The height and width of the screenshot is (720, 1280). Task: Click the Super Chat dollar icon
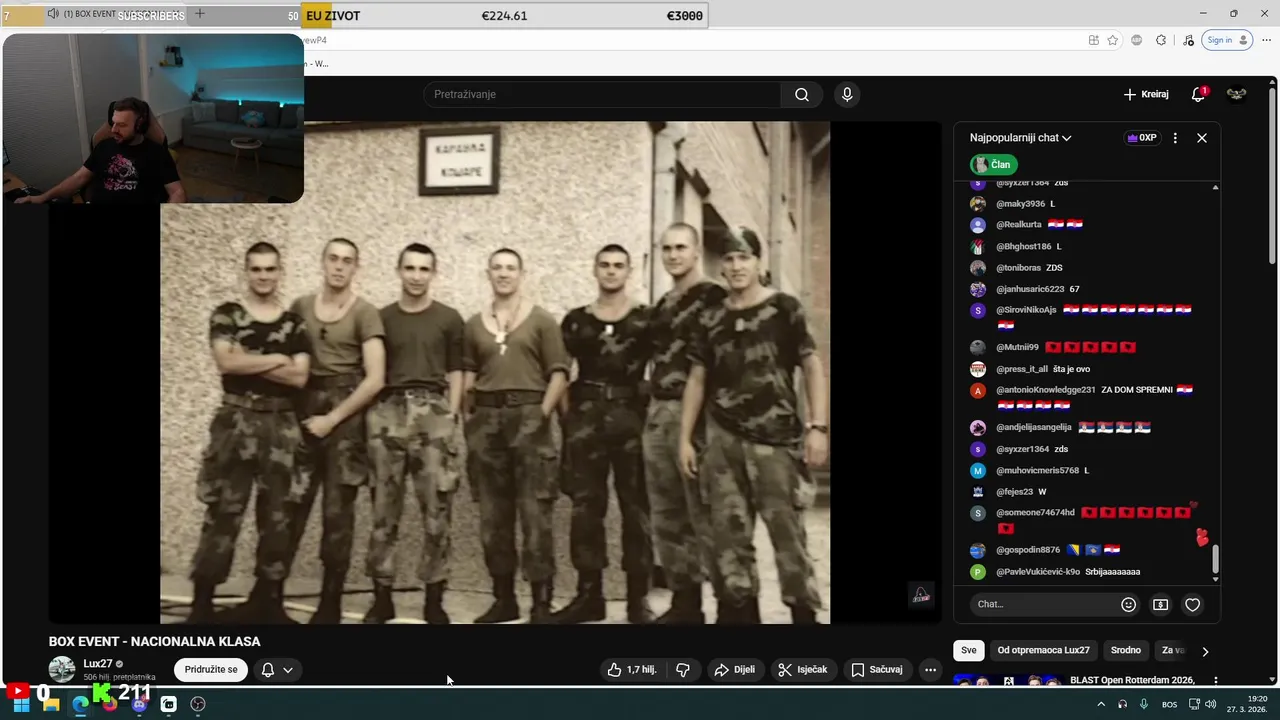(1160, 604)
